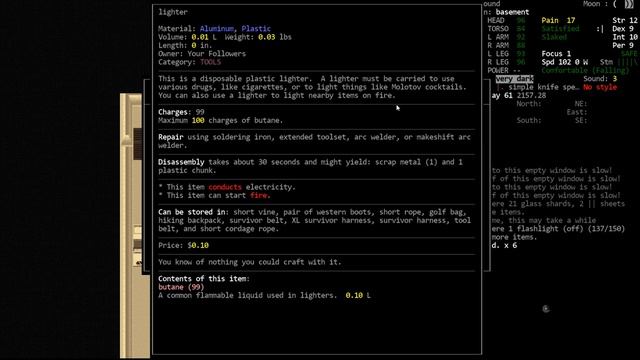
Task: Click the 'SE:' compass label
Action: tap(581, 120)
